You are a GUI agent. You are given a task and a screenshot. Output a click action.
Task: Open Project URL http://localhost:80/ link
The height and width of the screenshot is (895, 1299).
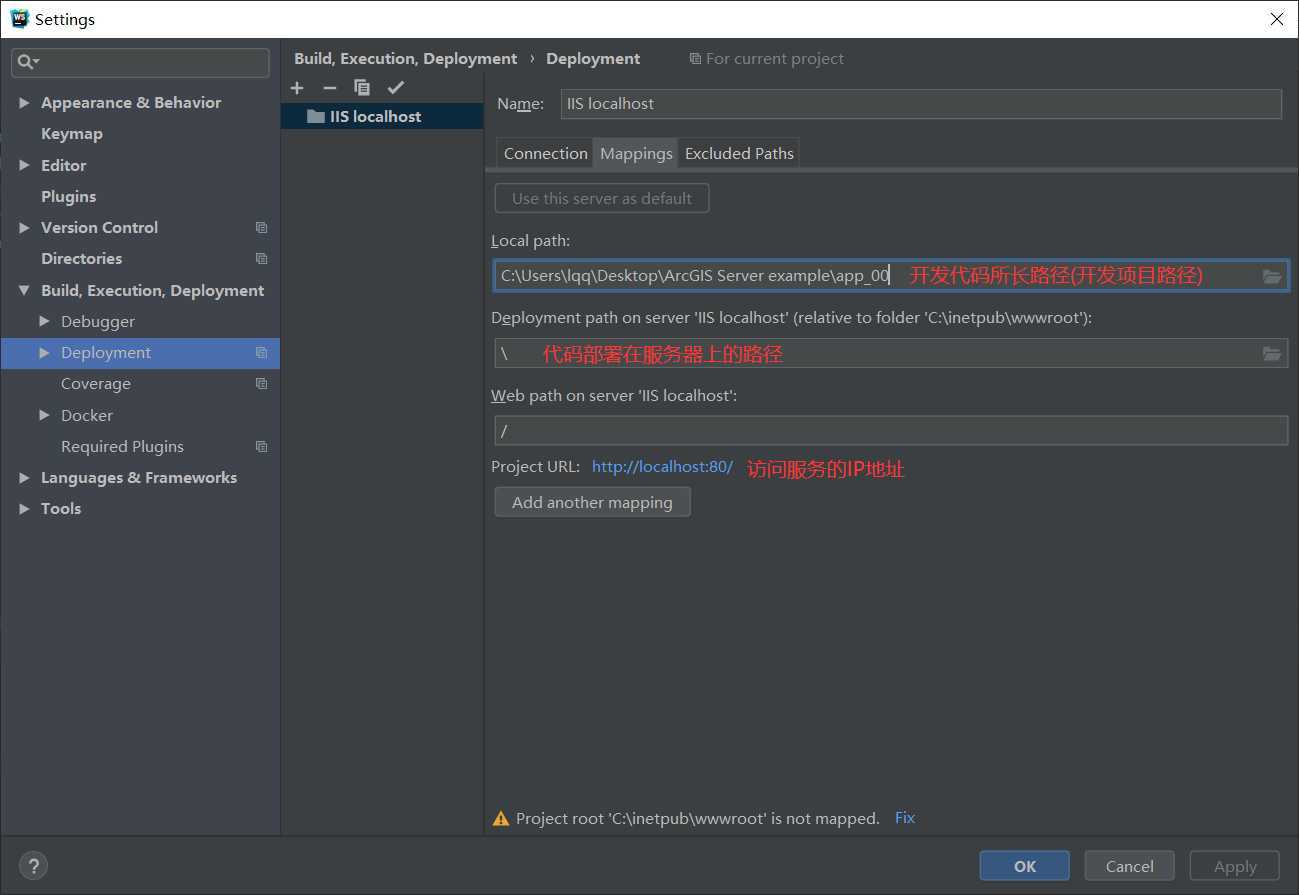pyautogui.click(x=662, y=467)
